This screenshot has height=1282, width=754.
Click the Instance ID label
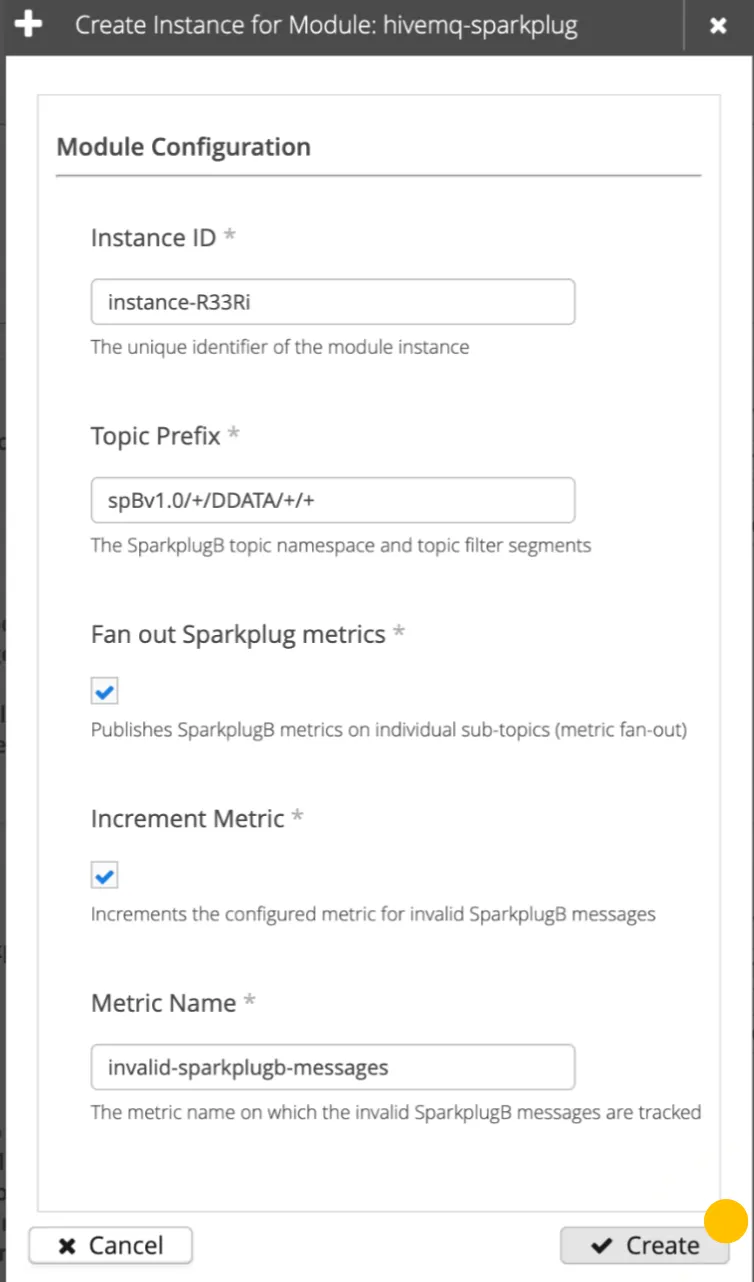pos(153,238)
